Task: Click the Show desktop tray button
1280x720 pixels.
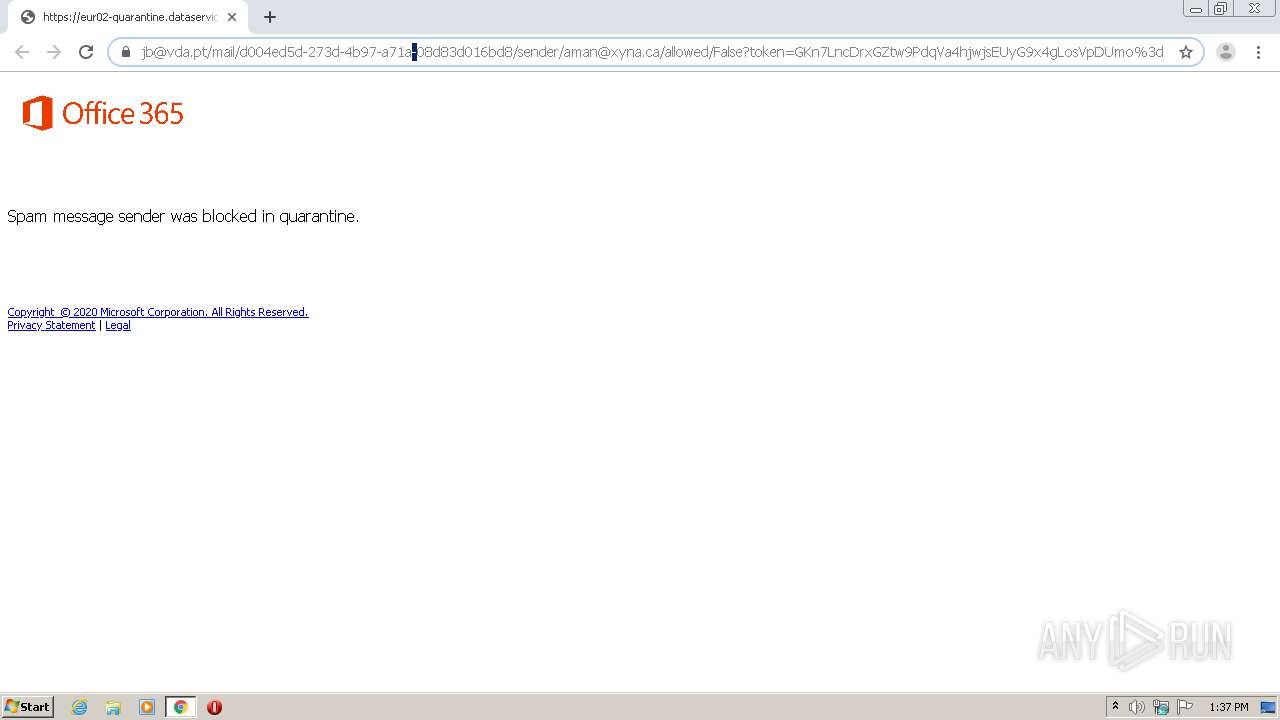Action: pyautogui.click(x=1268, y=707)
